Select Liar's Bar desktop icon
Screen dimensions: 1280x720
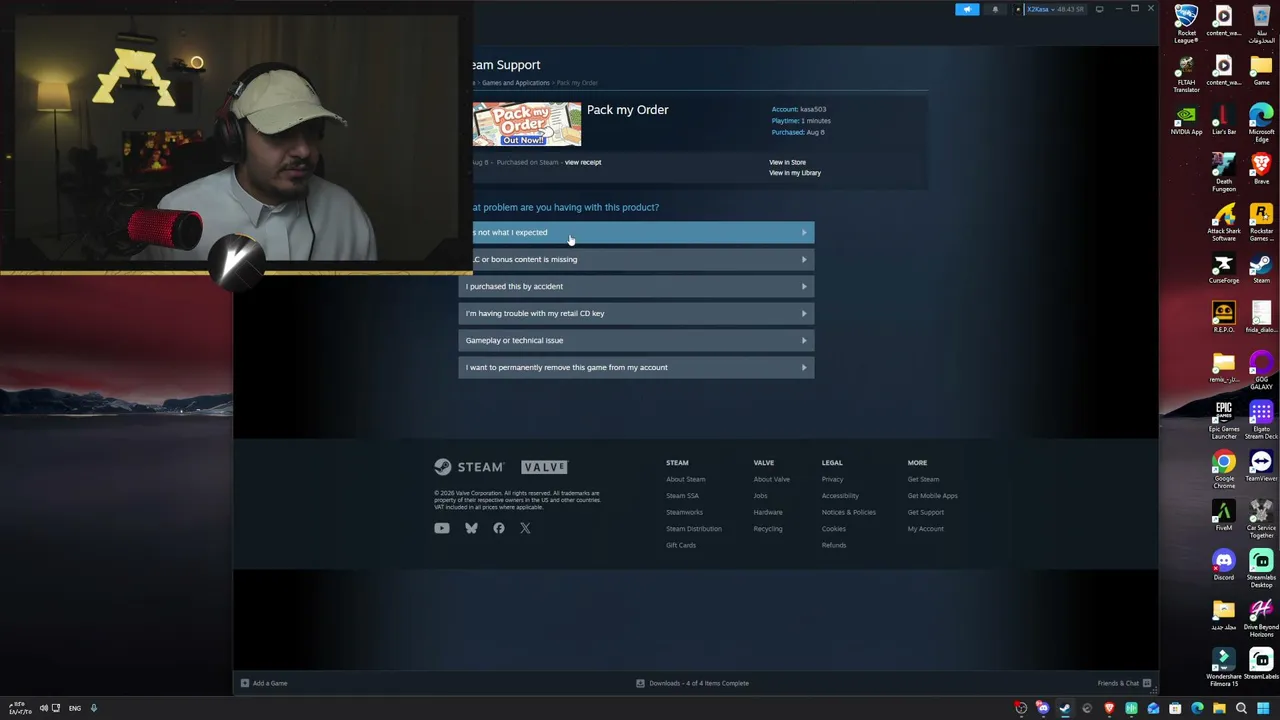click(1224, 118)
